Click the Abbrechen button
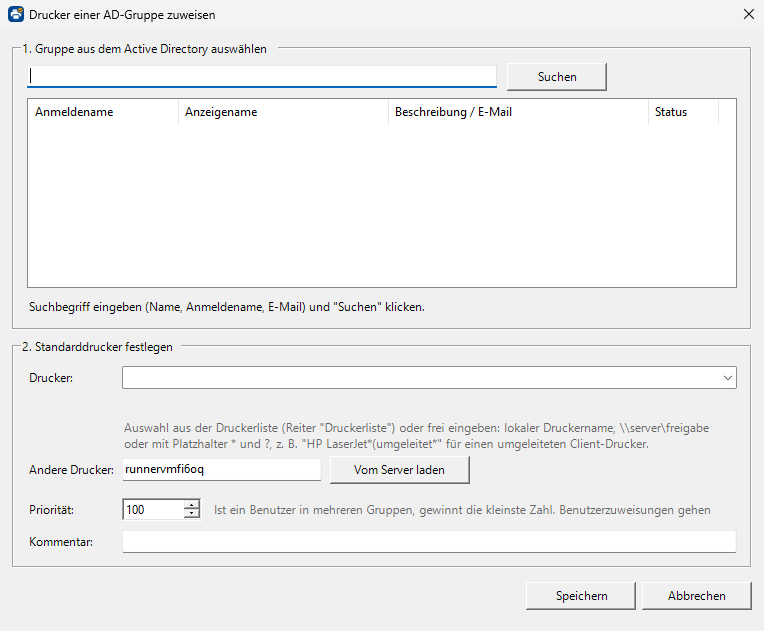 point(697,595)
